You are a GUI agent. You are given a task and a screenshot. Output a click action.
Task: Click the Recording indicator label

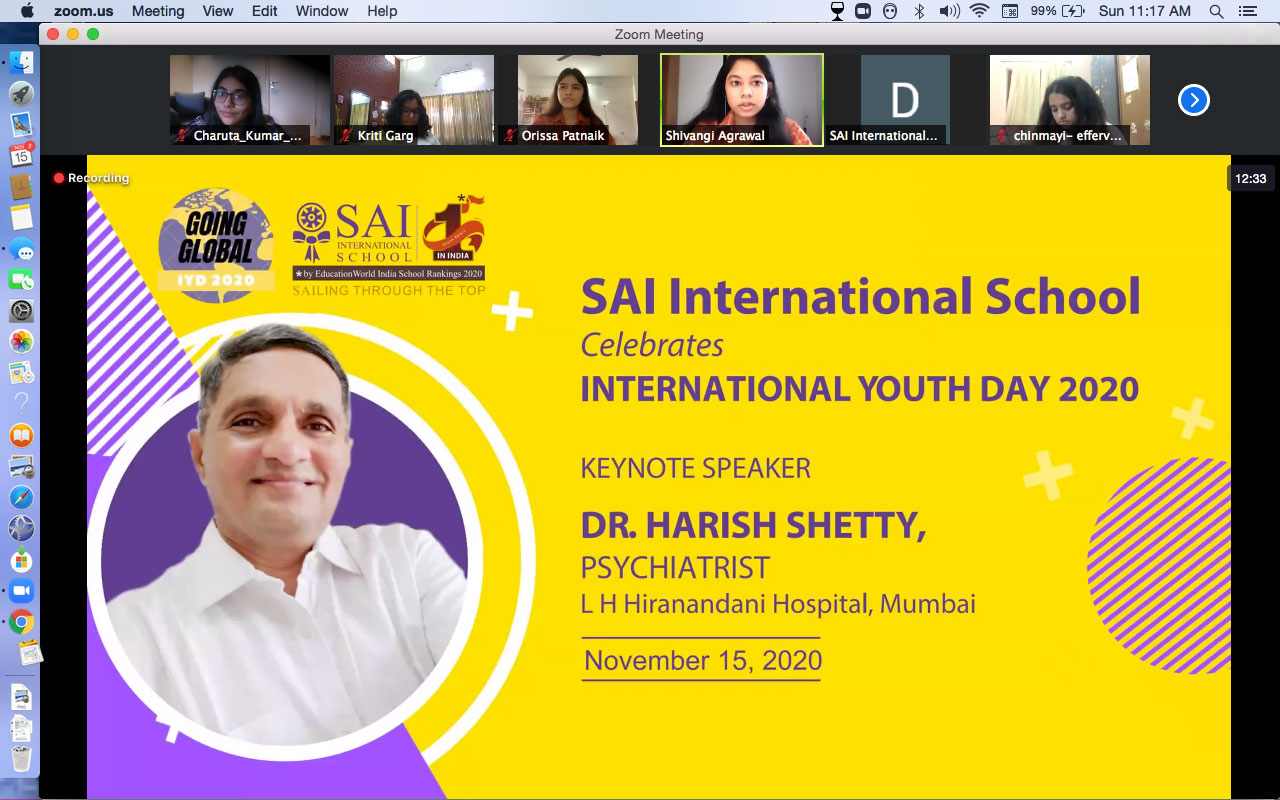(x=91, y=178)
